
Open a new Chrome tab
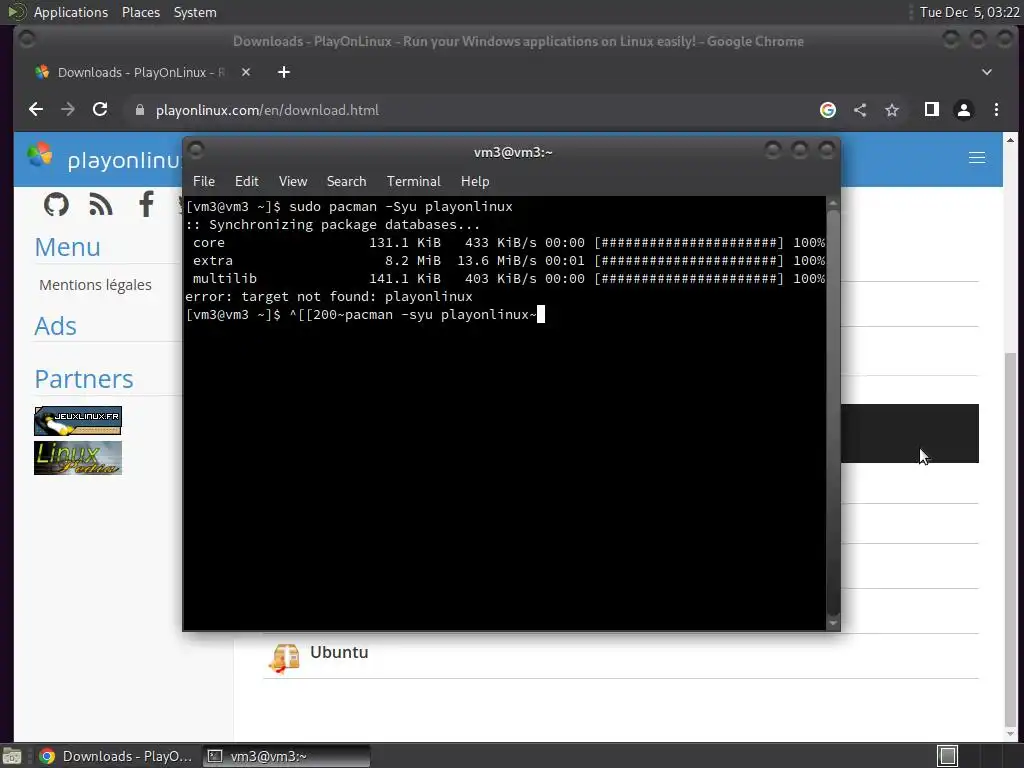click(283, 72)
